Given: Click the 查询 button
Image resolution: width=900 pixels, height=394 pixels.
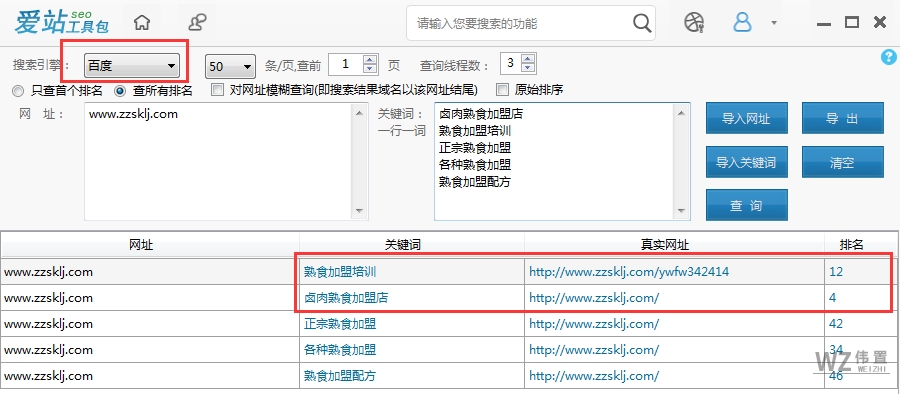Looking at the screenshot, I should click(x=746, y=206).
